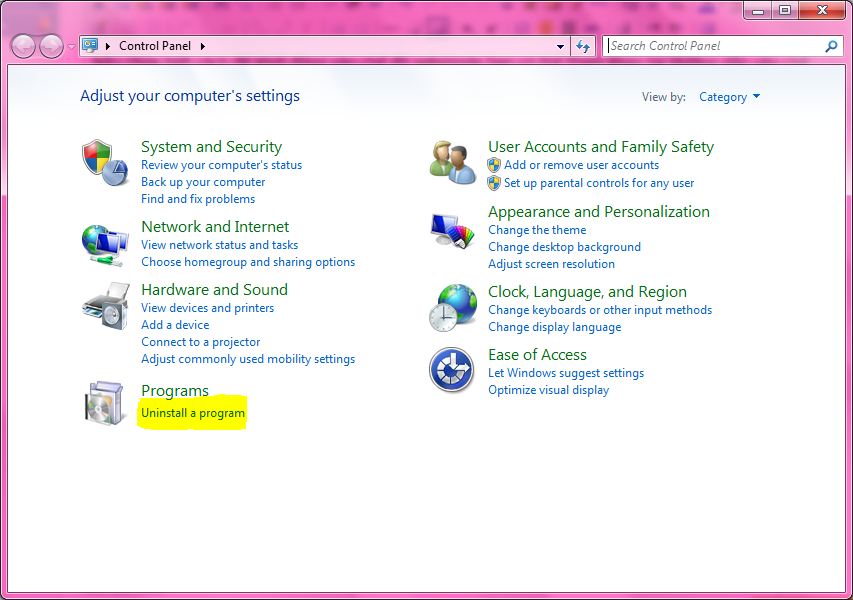Open the Hardware and Sound printer icon

coord(106,306)
